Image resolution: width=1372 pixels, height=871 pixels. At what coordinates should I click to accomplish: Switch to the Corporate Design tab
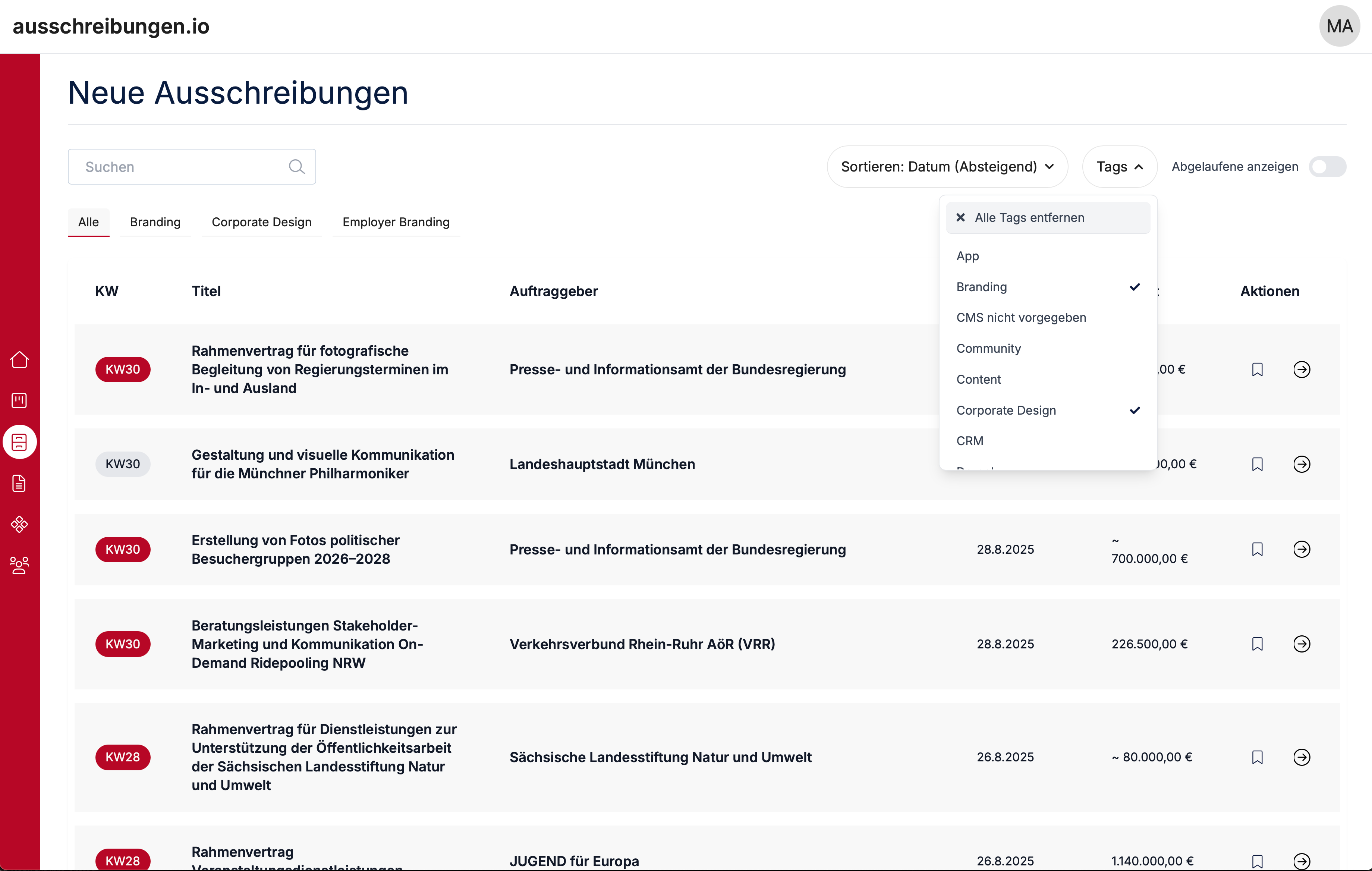pyautogui.click(x=261, y=222)
